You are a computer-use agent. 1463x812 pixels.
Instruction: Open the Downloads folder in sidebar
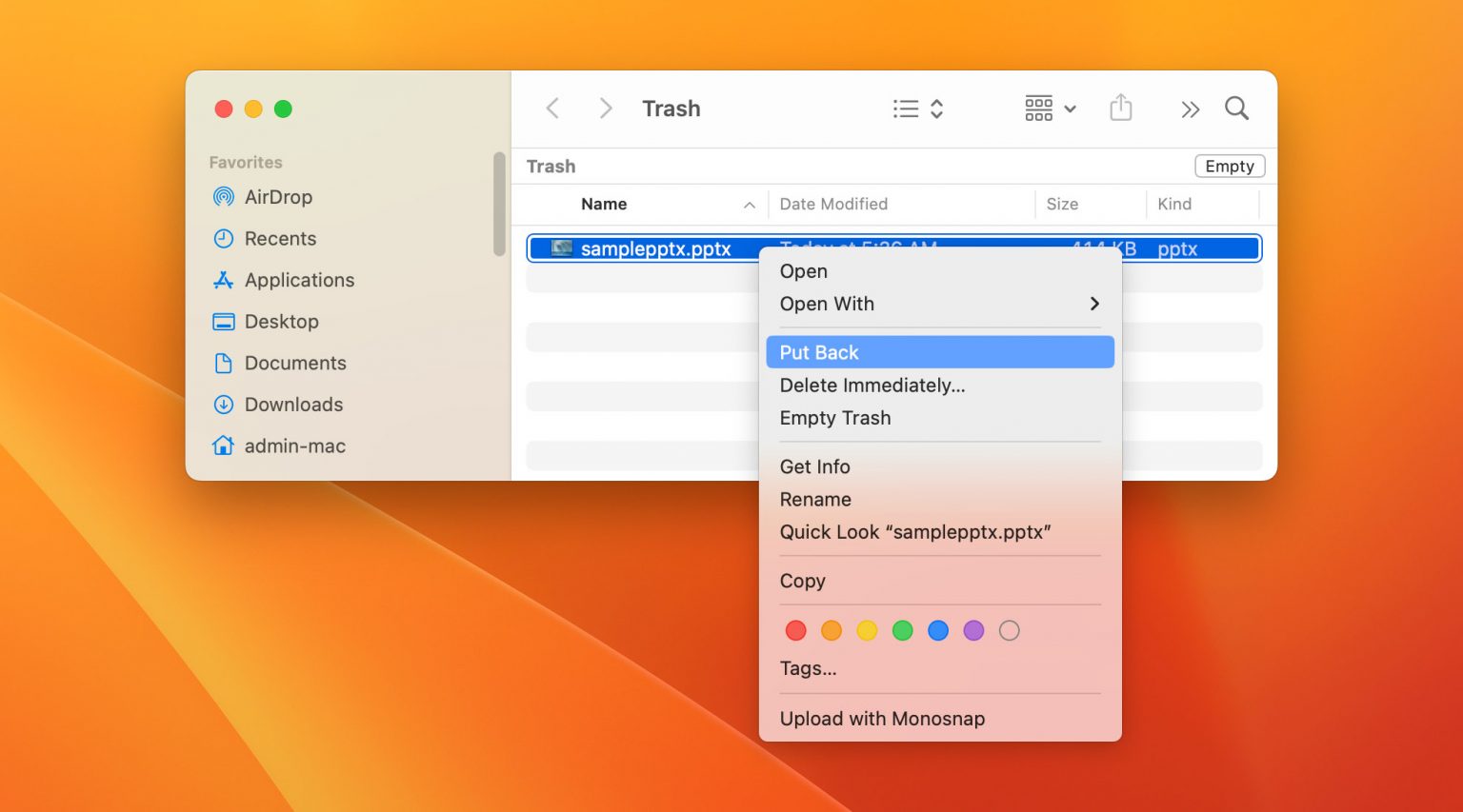point(293,405)
